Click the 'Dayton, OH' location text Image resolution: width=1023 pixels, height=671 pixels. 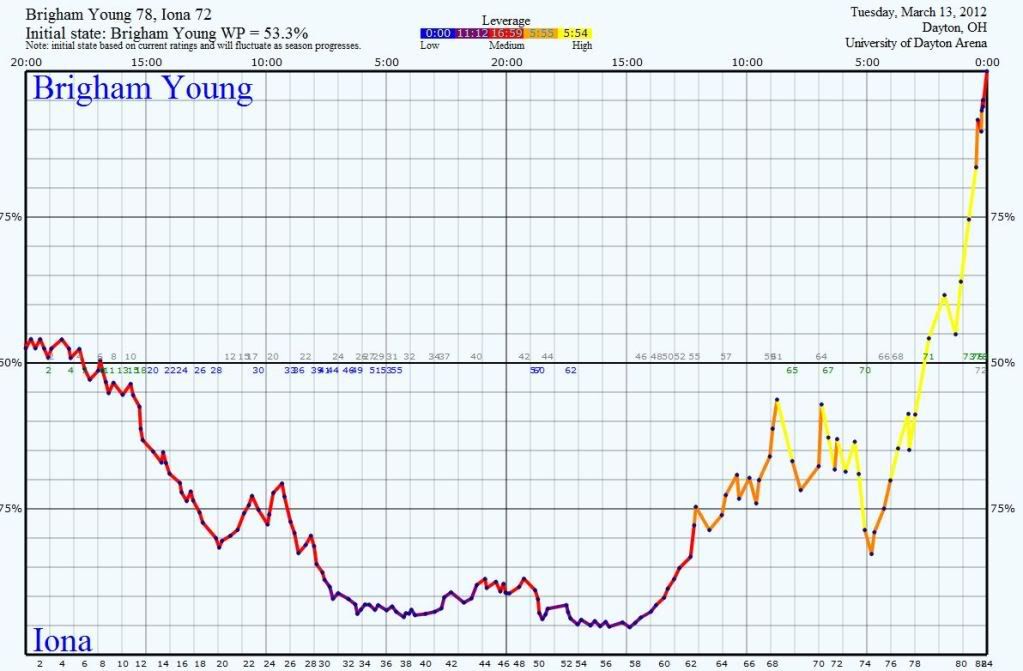click(954, 27)
